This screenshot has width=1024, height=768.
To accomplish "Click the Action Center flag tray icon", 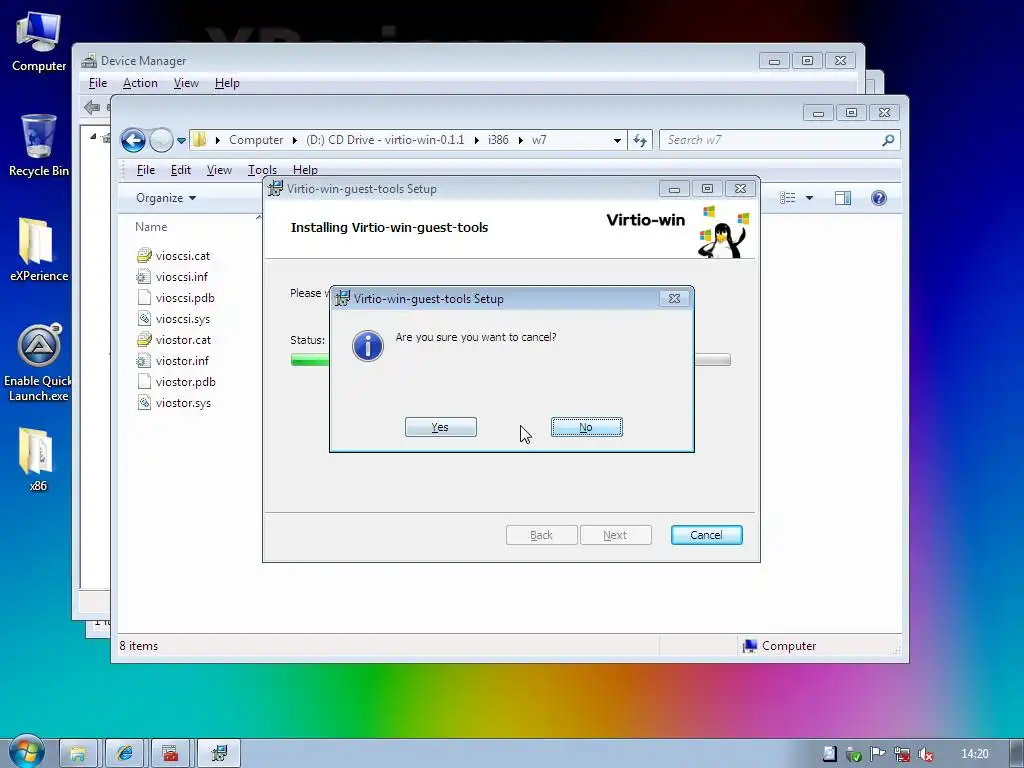I will (x=878, y=754).
